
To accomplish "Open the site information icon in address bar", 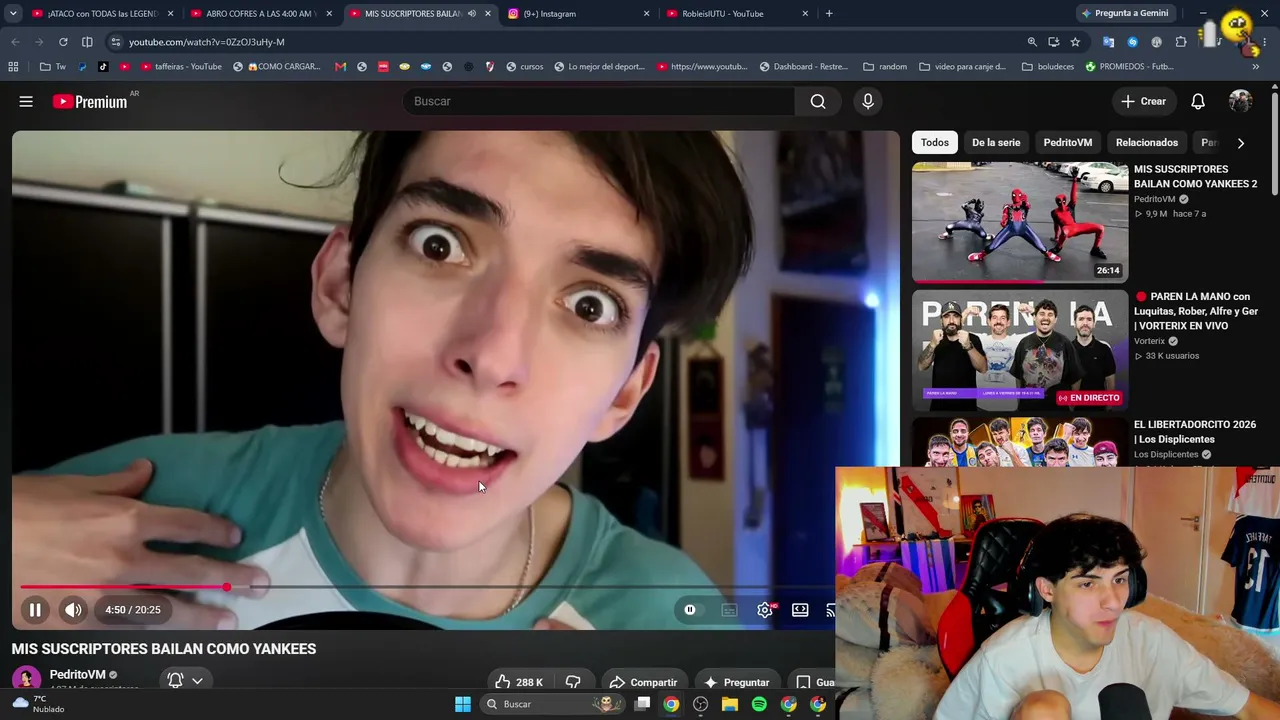I will click(115, 42).
